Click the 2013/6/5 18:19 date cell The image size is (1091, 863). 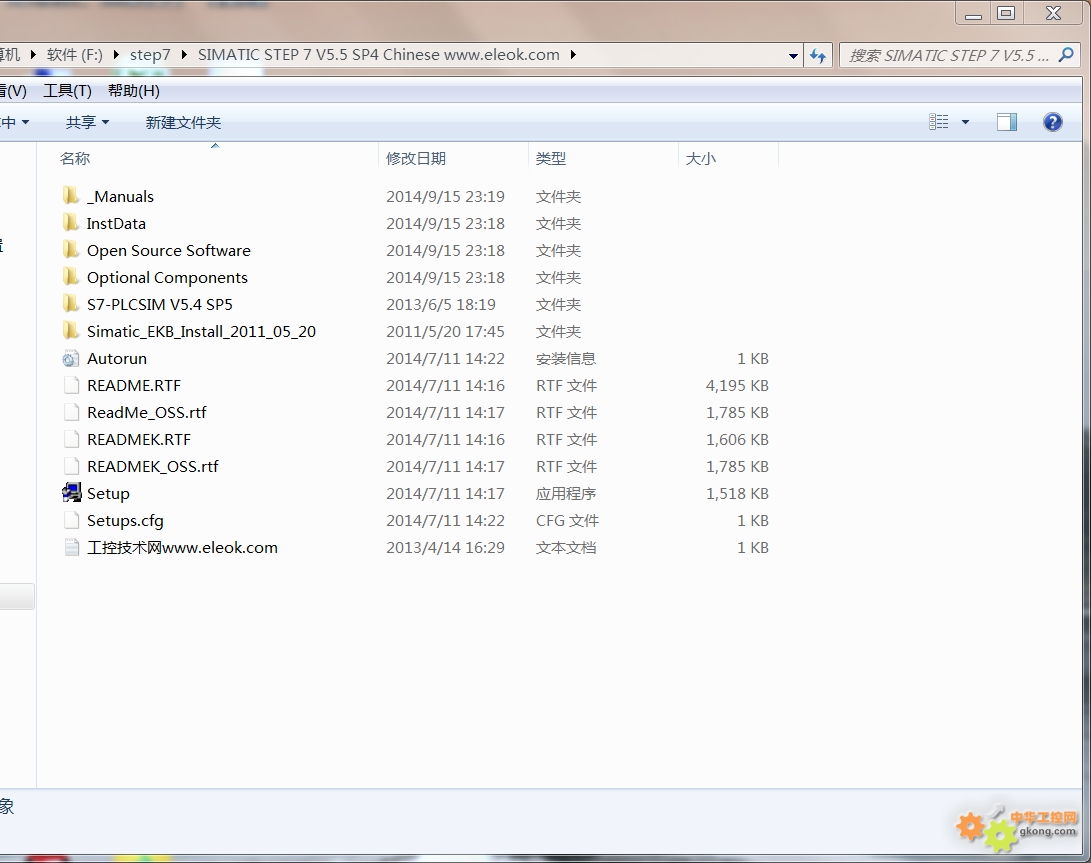441,305
